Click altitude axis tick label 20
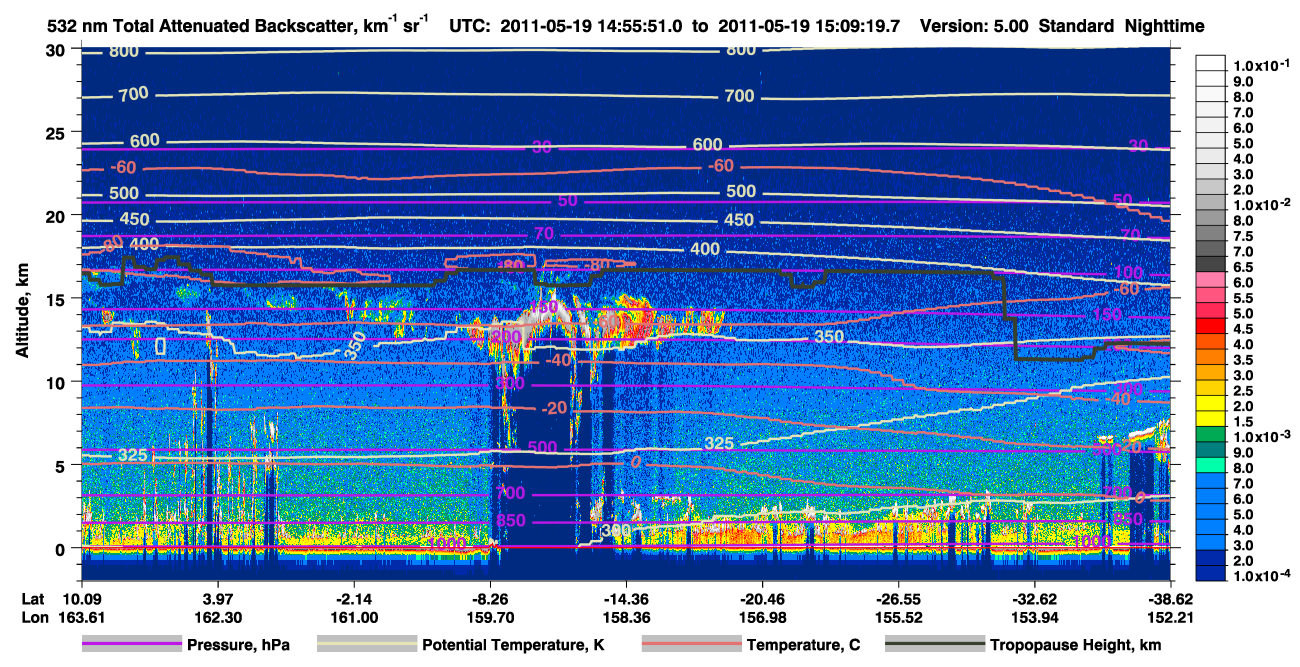This screenshot has width=1300, height=667. point(56,215)
